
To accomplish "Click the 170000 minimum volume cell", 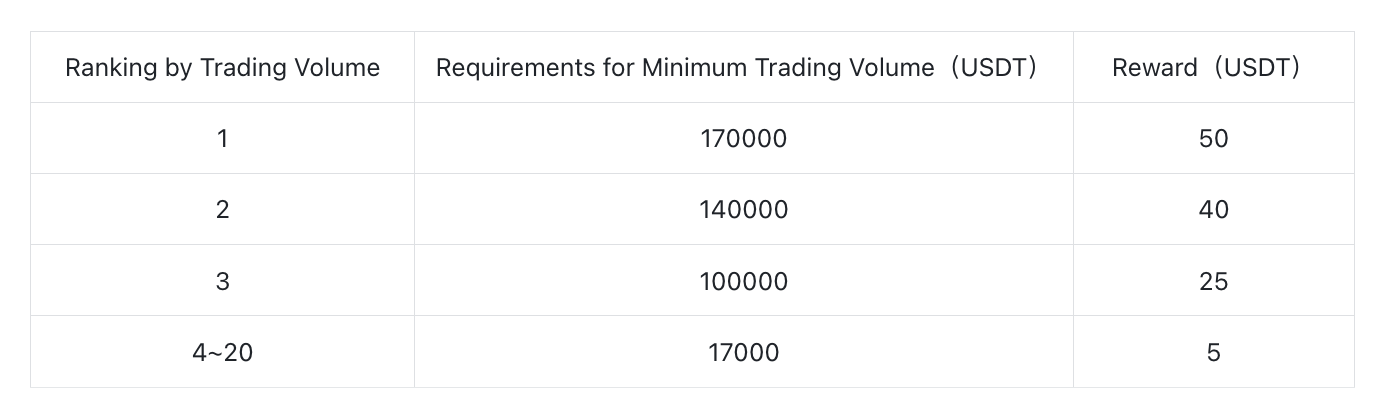I will coord(743,139).
